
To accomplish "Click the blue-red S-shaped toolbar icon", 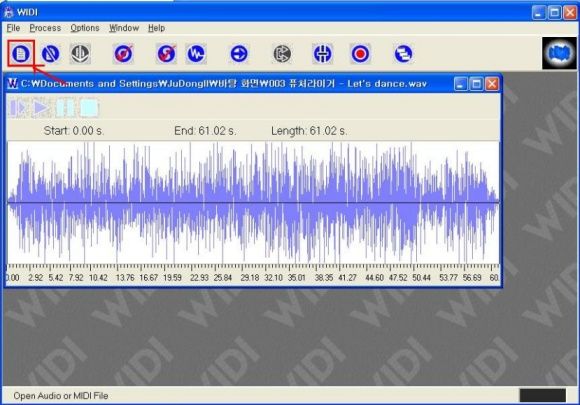I will click(x=166, y=54).
